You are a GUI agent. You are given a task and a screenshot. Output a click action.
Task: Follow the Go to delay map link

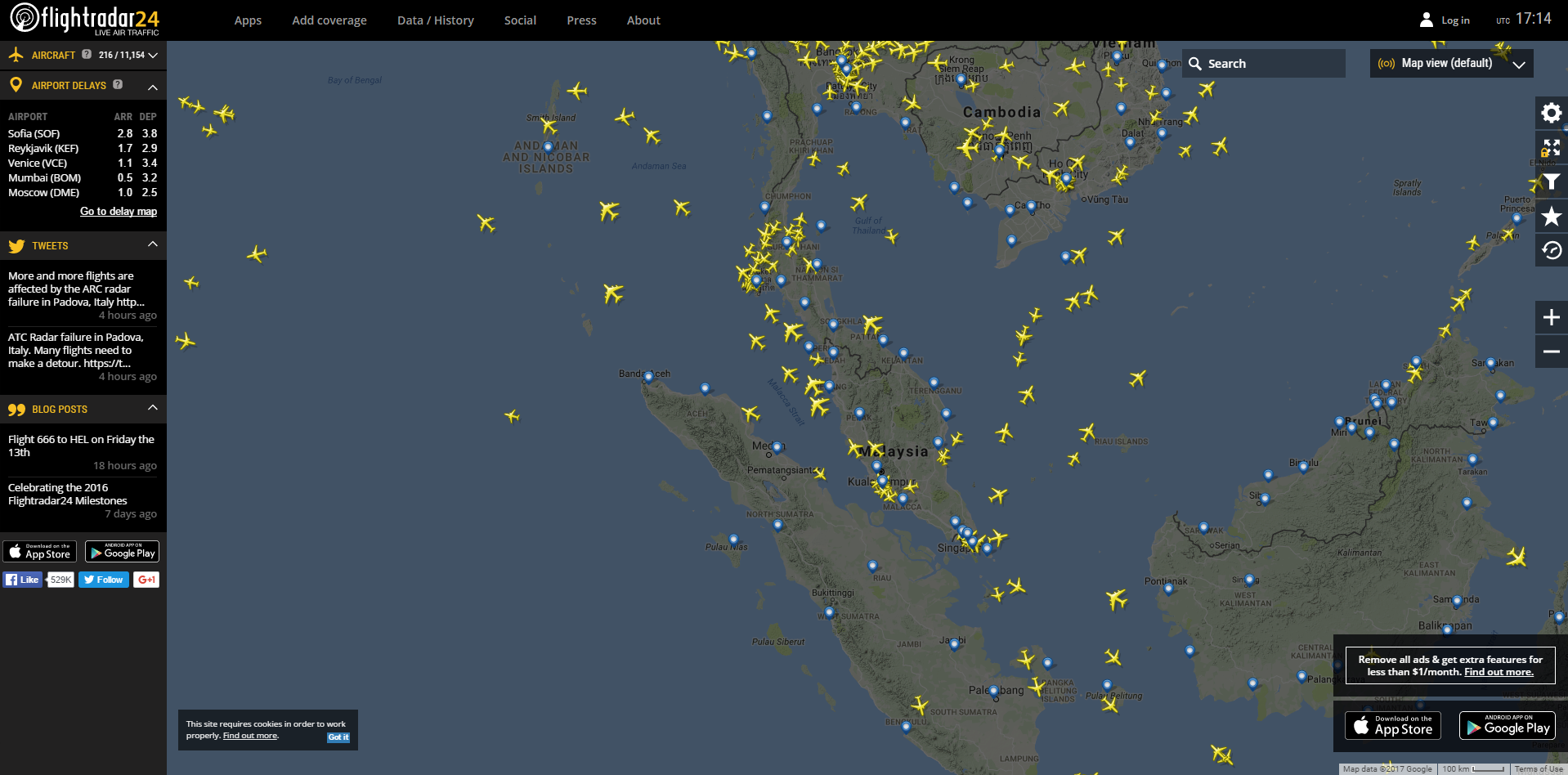coord(119,212)
